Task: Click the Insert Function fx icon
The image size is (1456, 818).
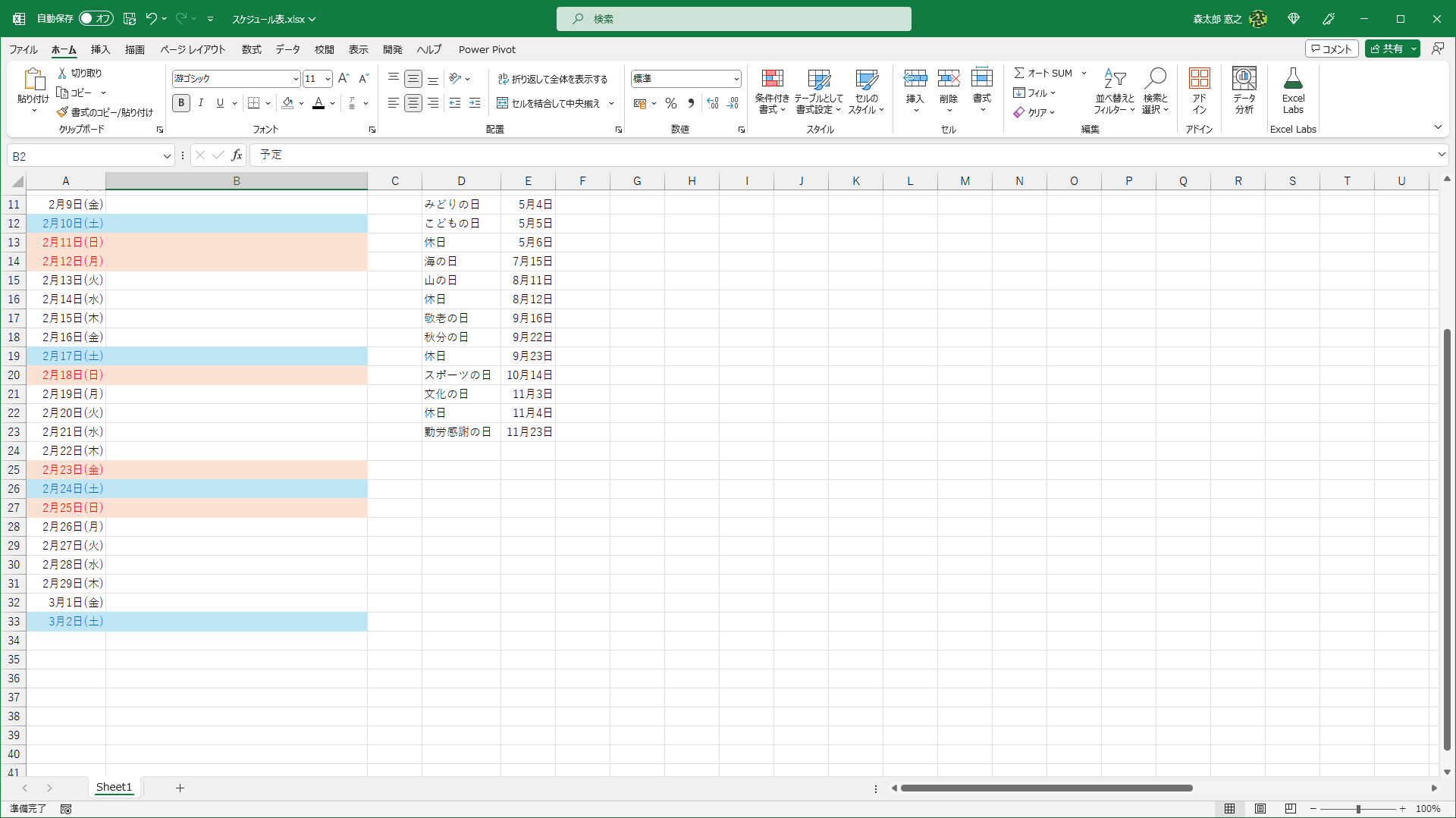Action: pyautogui.click(x=237, y=155)
